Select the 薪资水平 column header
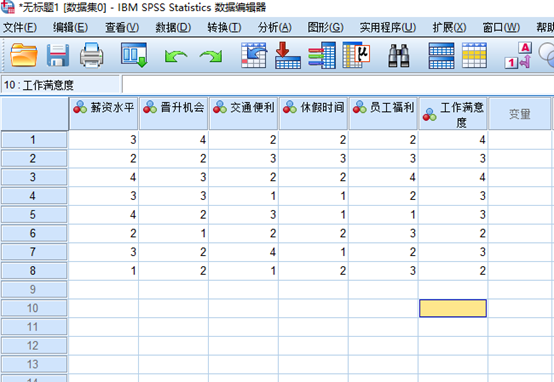Screen dimensions: 554x382 coord(104,113)
